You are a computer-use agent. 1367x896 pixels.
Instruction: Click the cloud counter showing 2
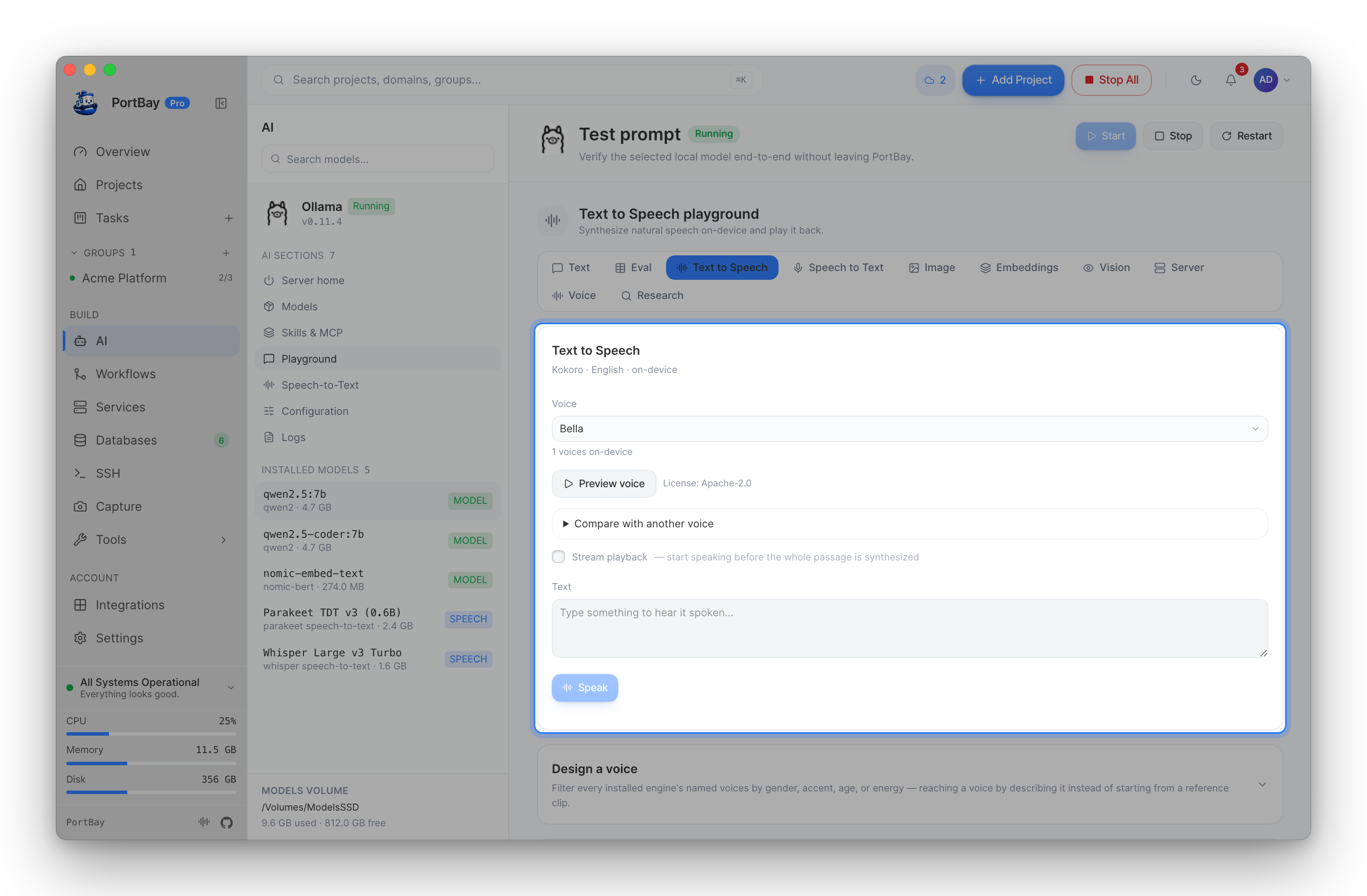[x=935, y=80]
